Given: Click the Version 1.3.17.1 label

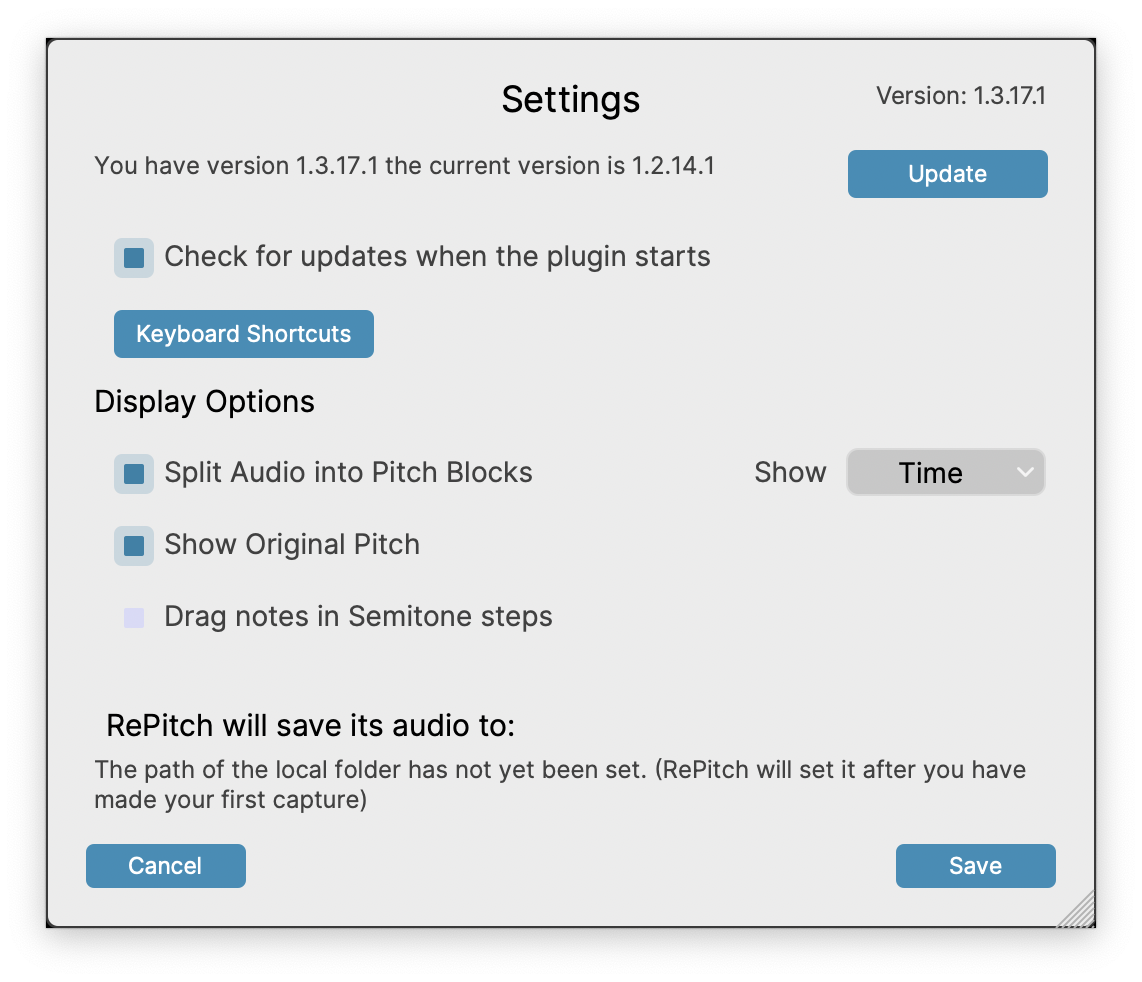Looking at the screenshot, I should click(x=960, y=96).
